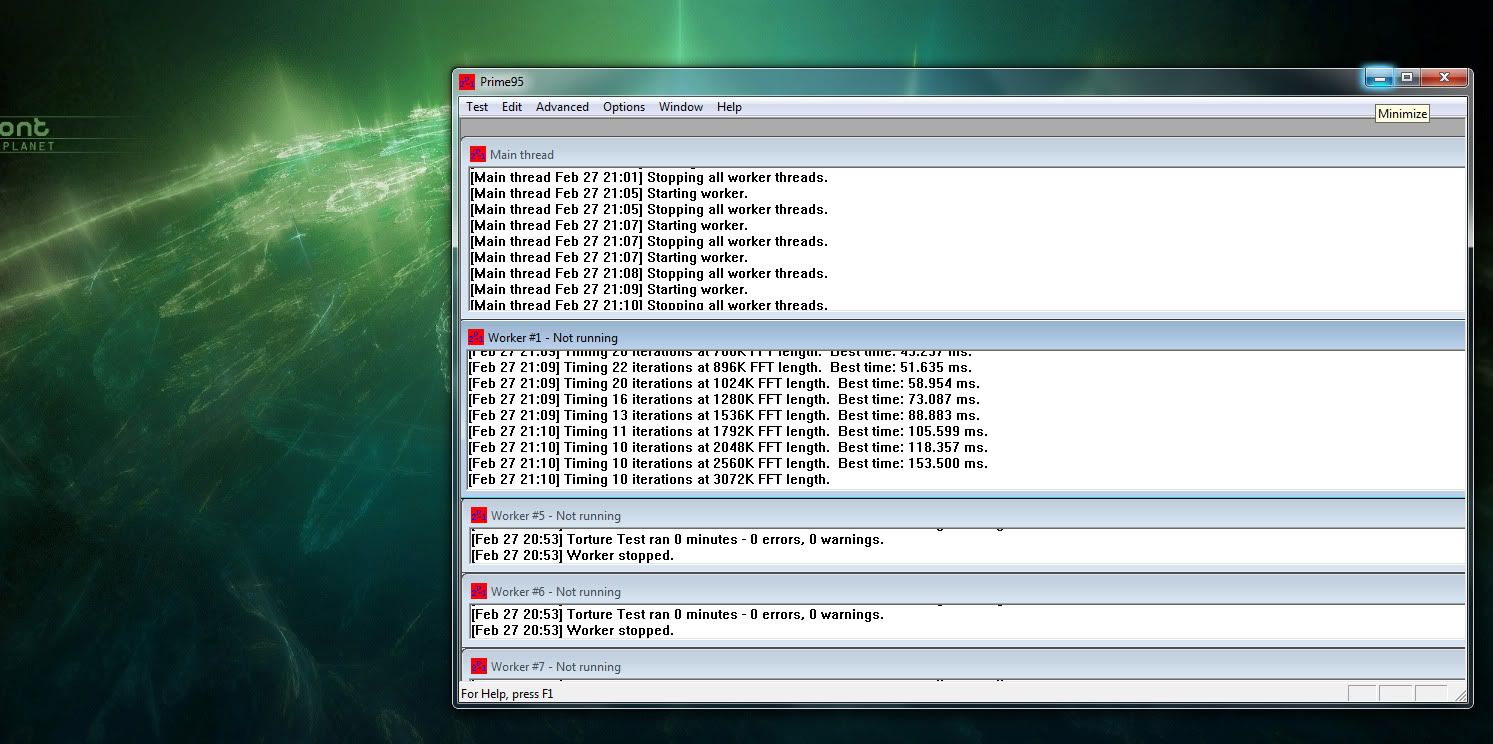Click the 1536K FFT length timing line

click(x=724, y=416)
